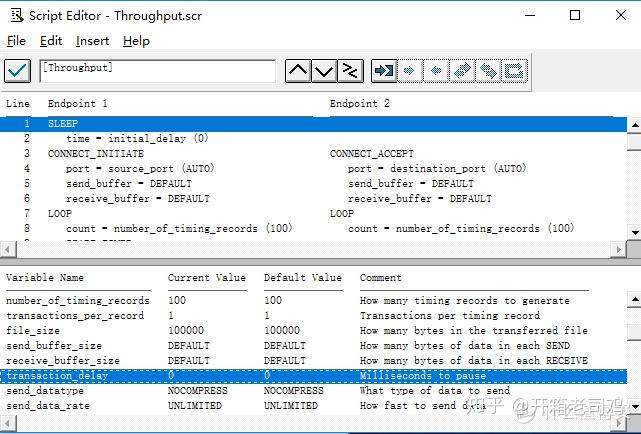641x434 pixels.
Task: Select Endpoint 1 send_buffer = DEFAULT line
Action: (x=129, y=183)
